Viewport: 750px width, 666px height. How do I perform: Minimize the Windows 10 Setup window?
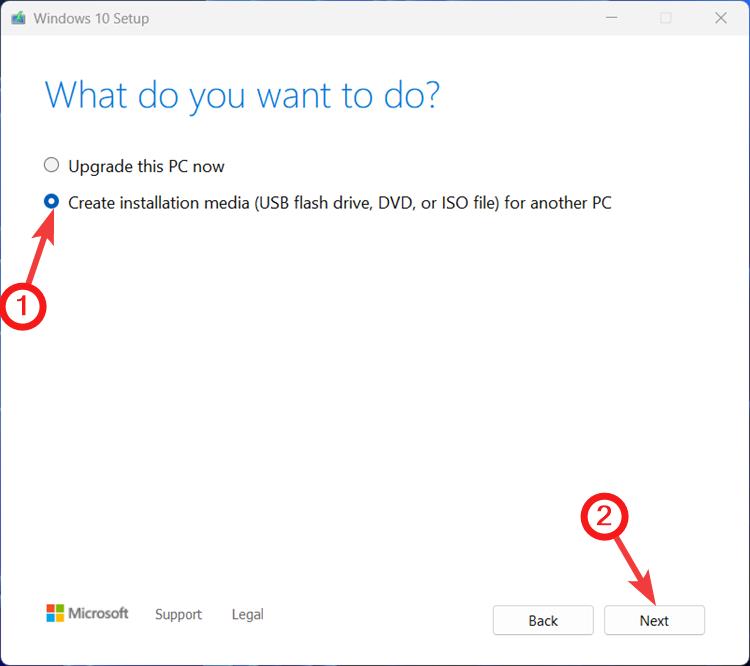pos(611,18)
